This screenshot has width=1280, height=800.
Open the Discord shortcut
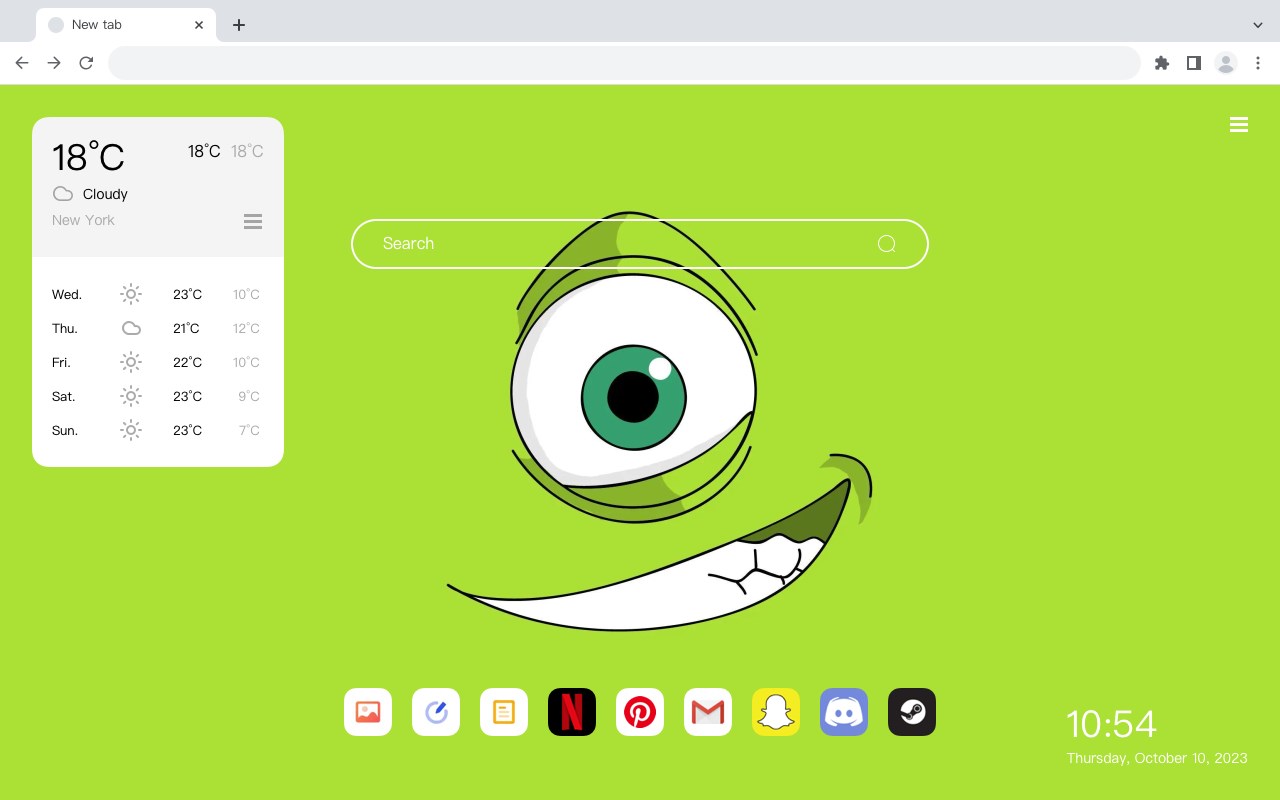tap(844, 712)
